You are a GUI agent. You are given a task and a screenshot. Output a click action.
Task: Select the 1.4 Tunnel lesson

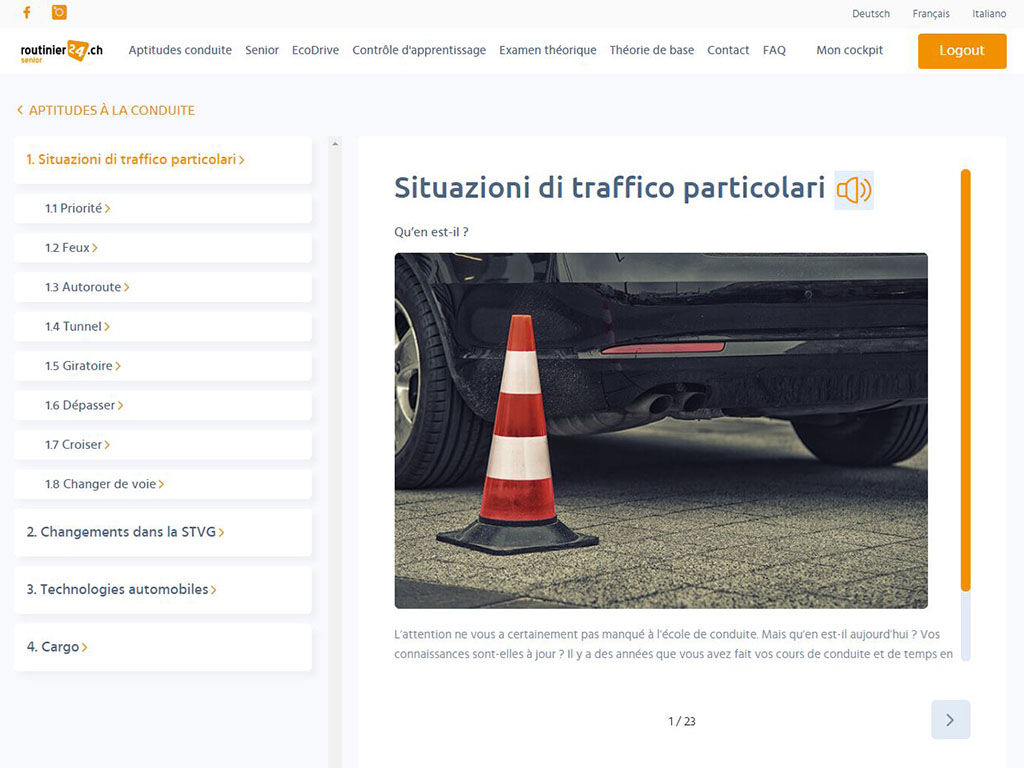coord(78,327)
